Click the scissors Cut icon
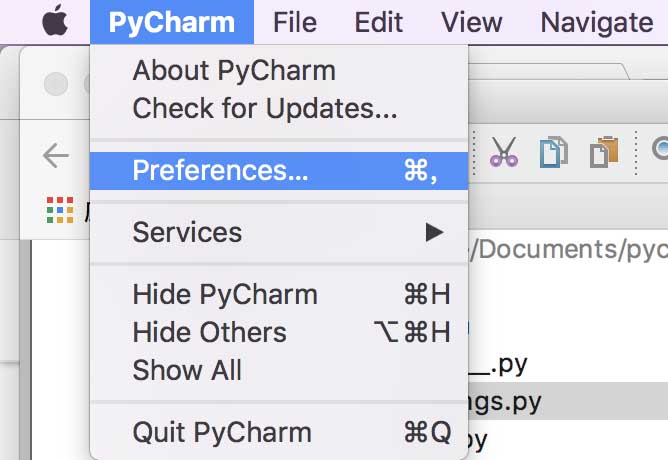This screenshot has width=668, height=460. click(x=504, y=152)
